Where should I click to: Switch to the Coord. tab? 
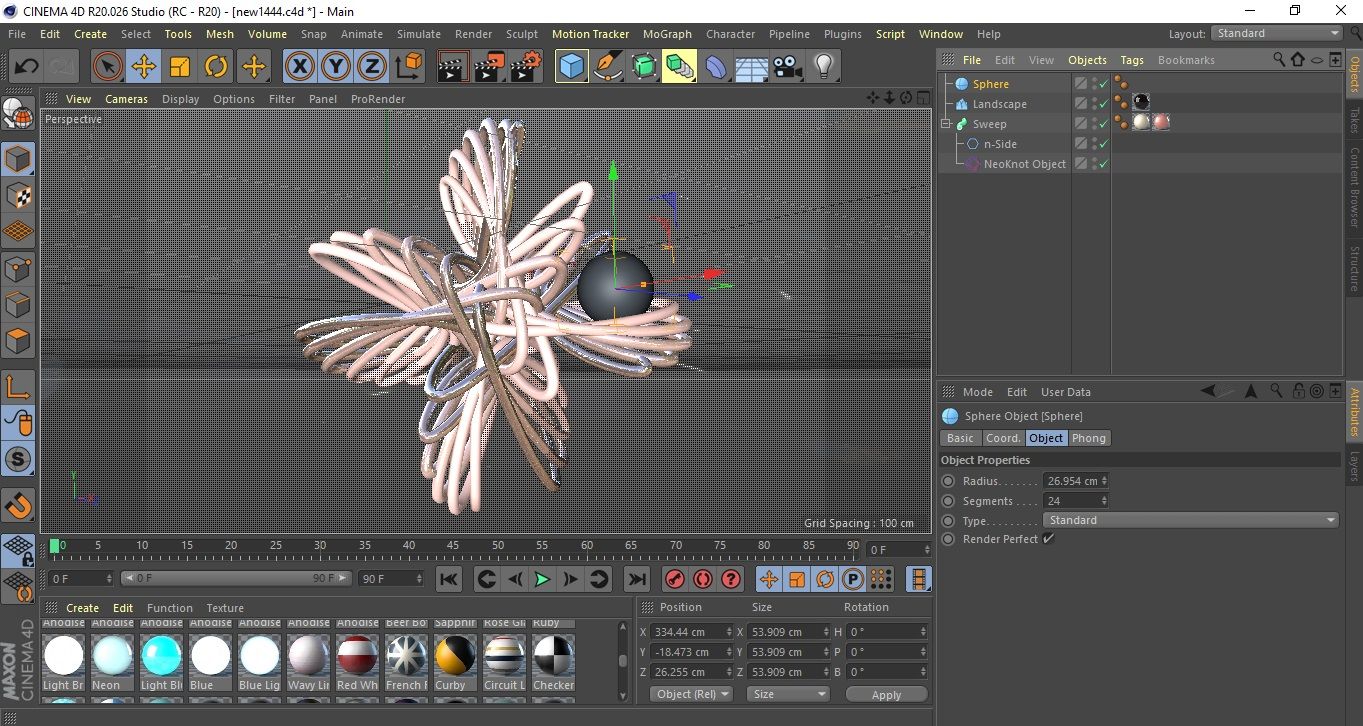(1002, 438)
